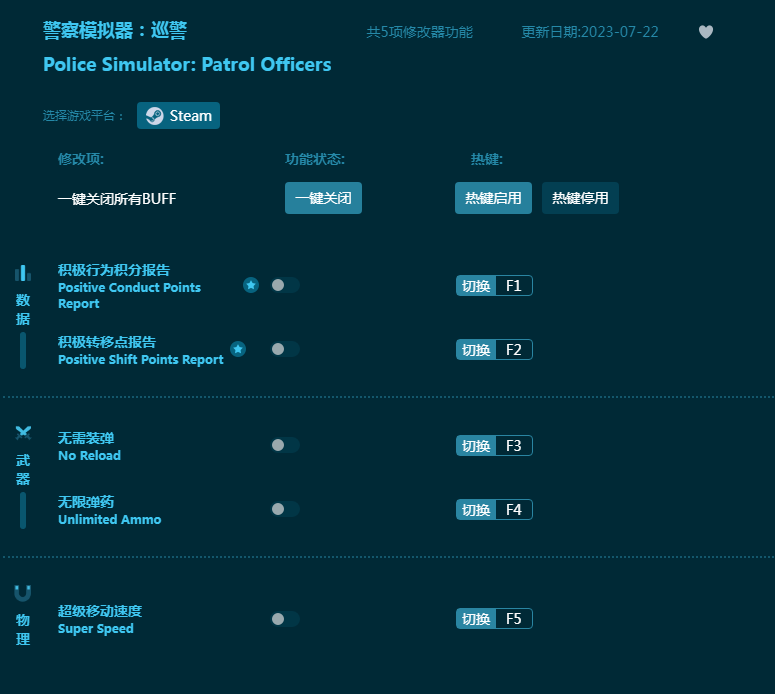Select the Steam platform button
This screenshot has width=775, height=694.
[178, 116]
